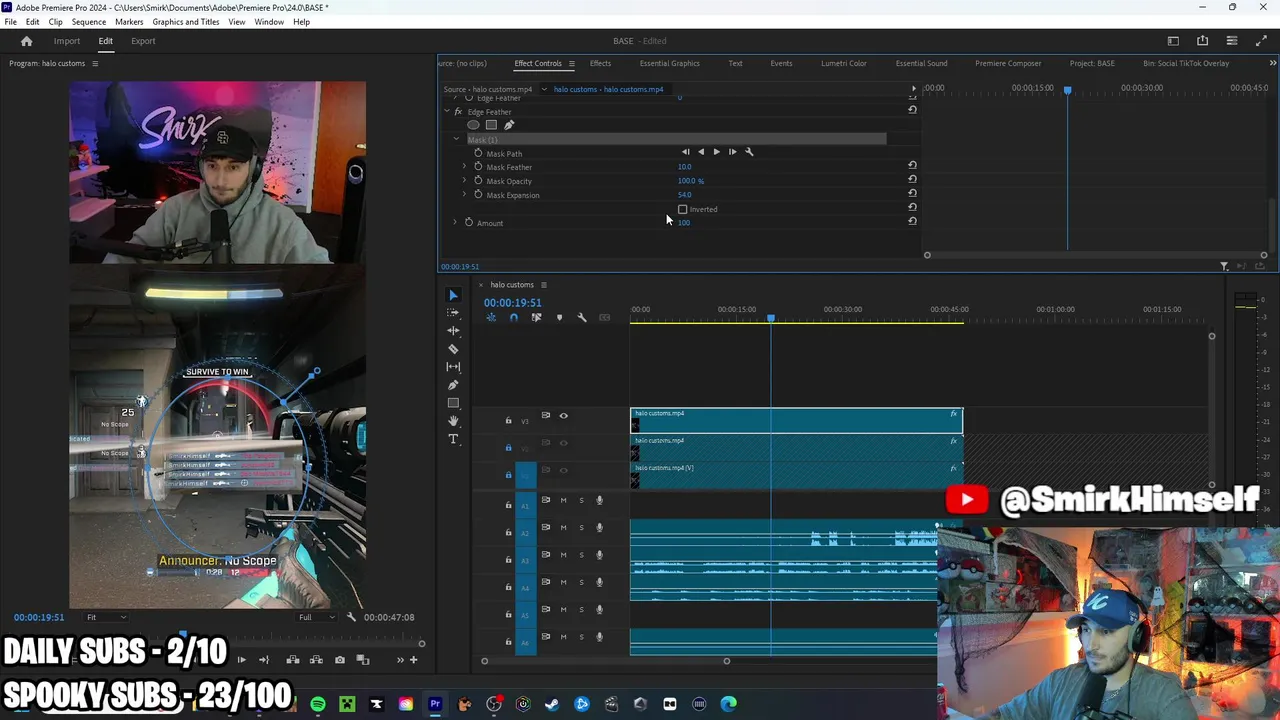
Task: Click the free draw bezier mask pen
Action: pos(508,125)
